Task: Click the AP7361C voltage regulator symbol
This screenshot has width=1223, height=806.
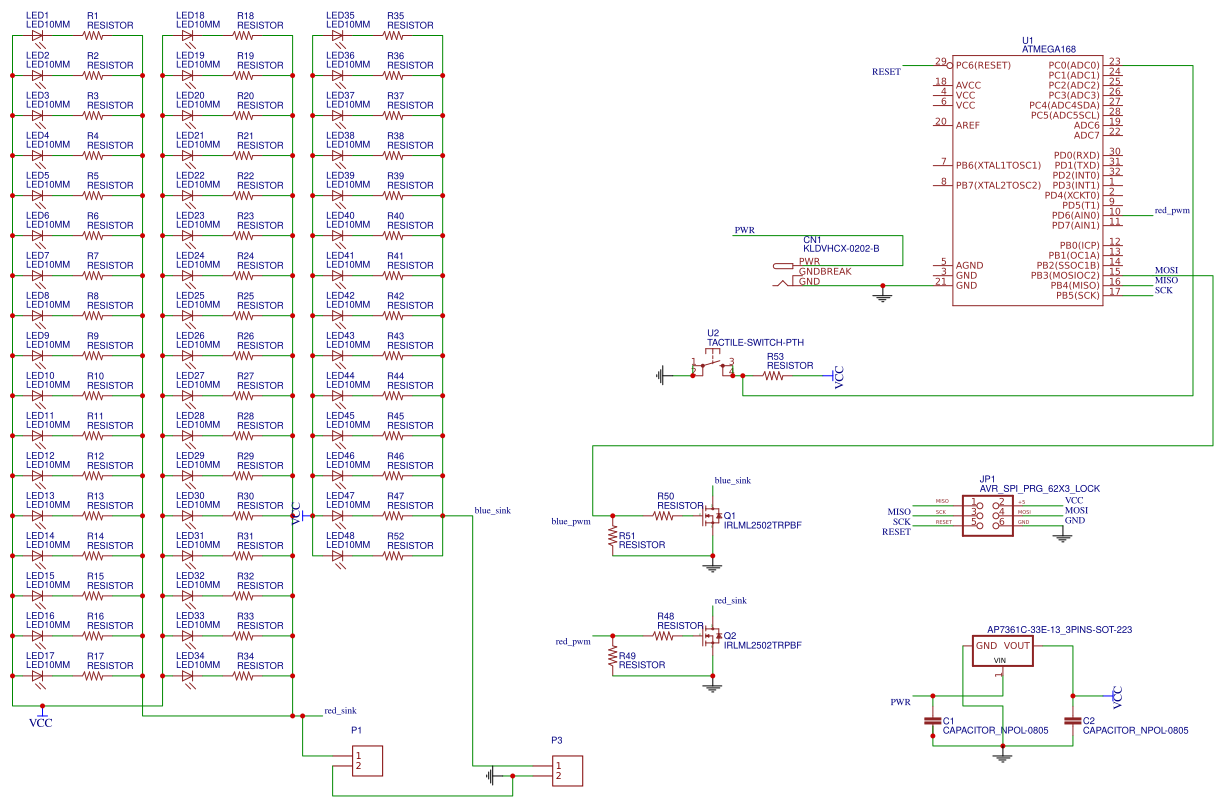Action: tap(1005, 650)
